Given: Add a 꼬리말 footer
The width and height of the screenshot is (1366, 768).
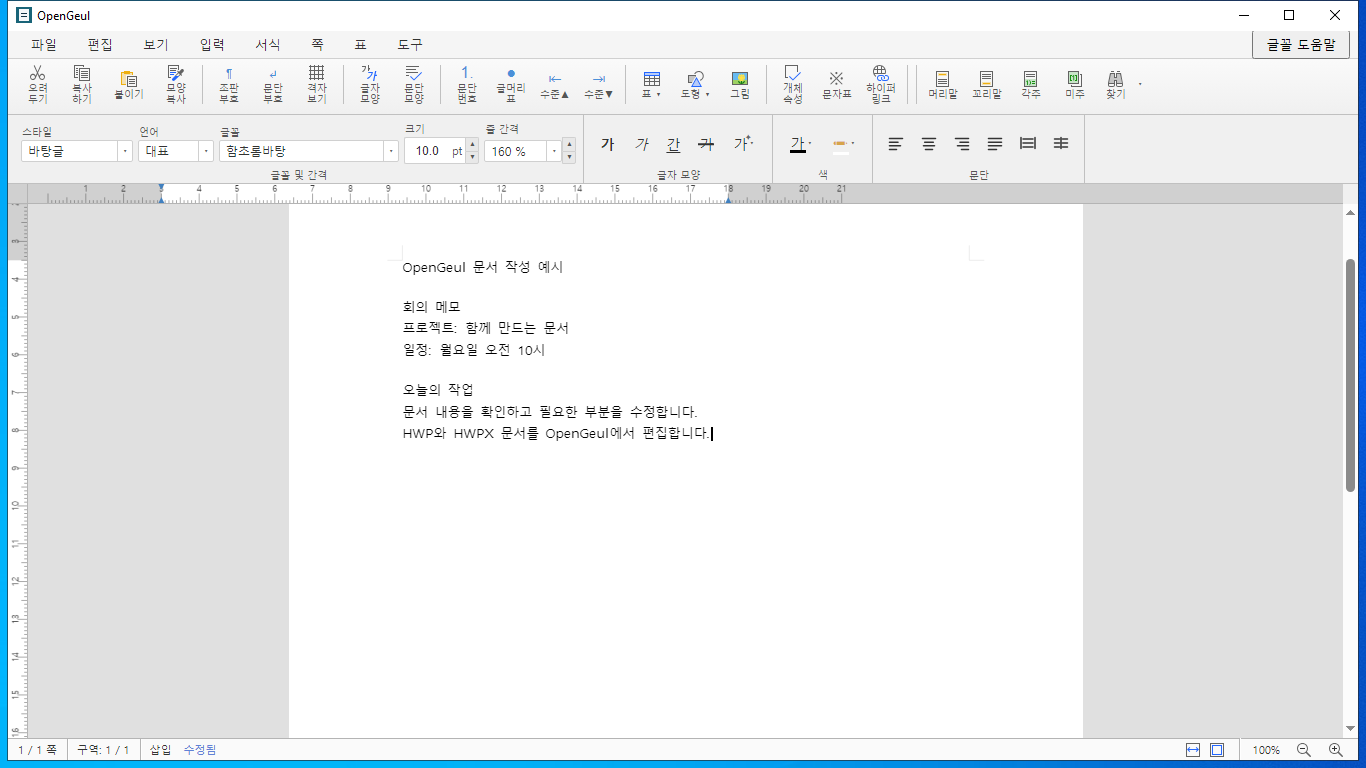Looking at the screenshot, I should [x=987, y=84].
